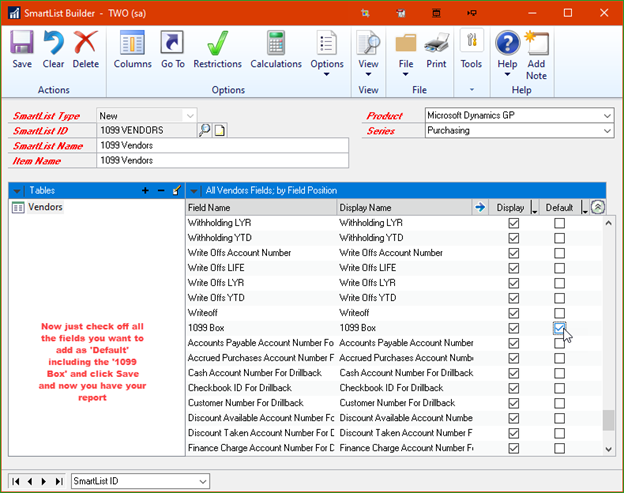The image size is (624, 493).
Task: Click the note icon beside SmartList ID
Action: (220, 130)
